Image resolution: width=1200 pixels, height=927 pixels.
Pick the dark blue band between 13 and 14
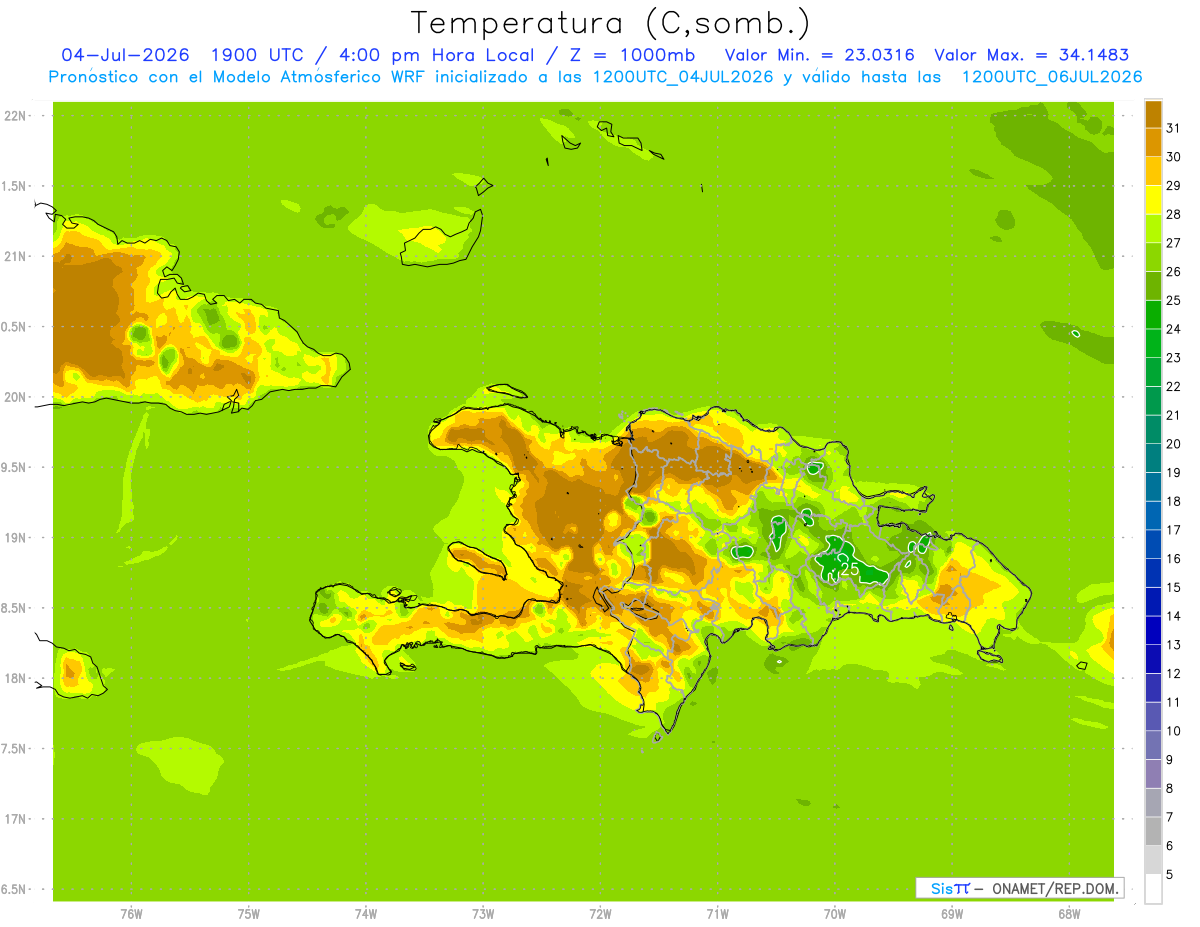pos(1153,630)
